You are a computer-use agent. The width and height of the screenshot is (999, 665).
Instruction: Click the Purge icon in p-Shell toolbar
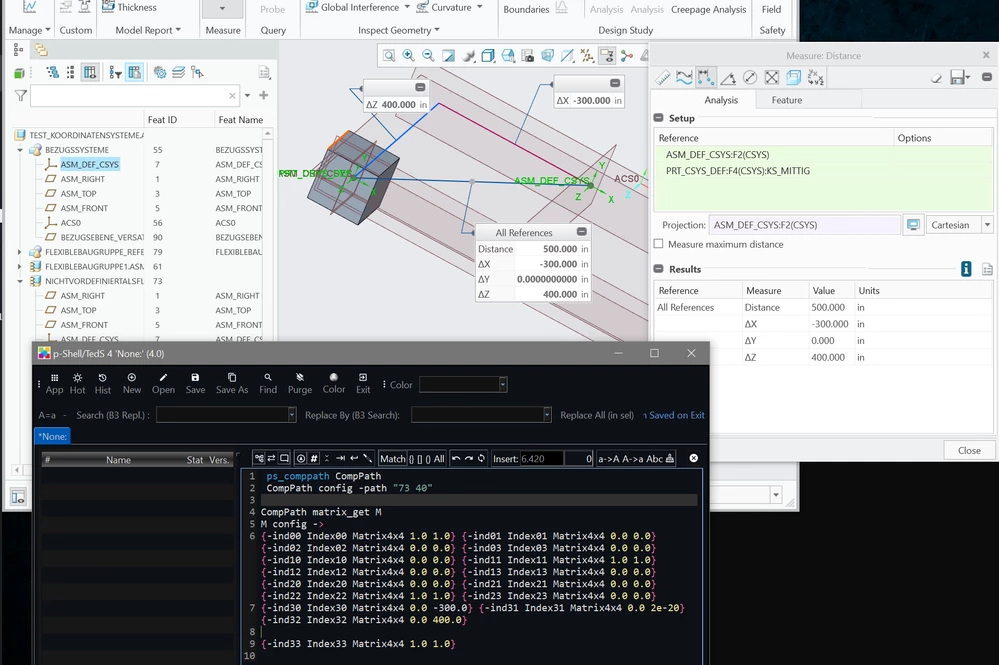click(x=299, y=383)
